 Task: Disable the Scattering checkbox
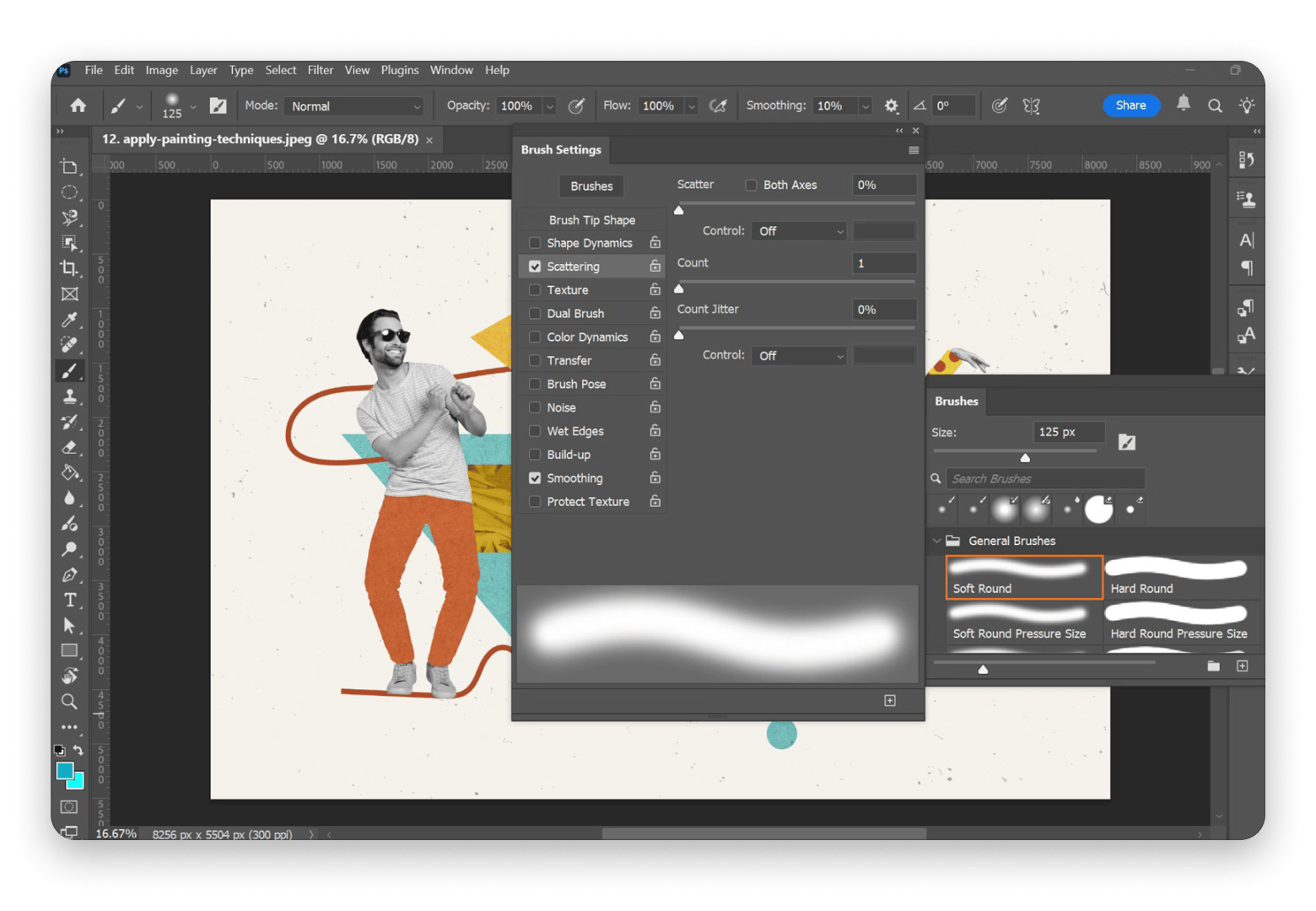(535, 266)
